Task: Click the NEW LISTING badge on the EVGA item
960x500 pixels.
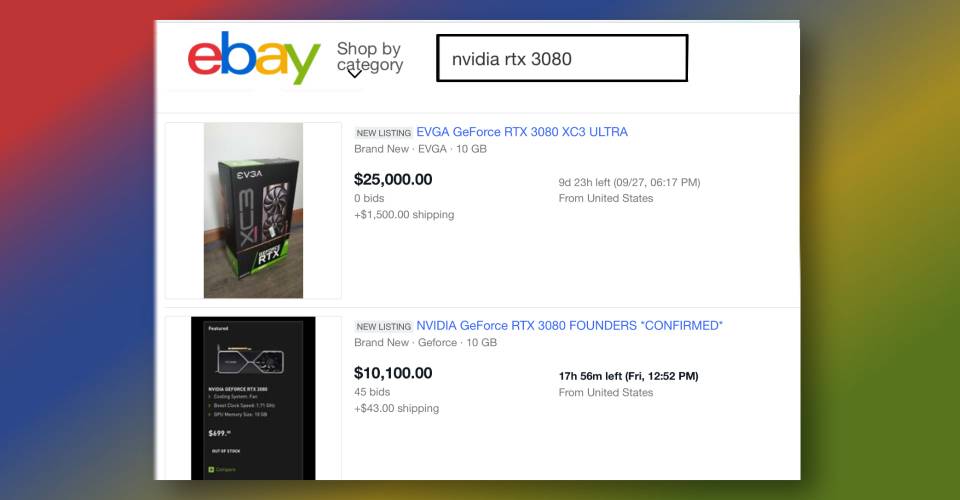Action: (384, 133)
